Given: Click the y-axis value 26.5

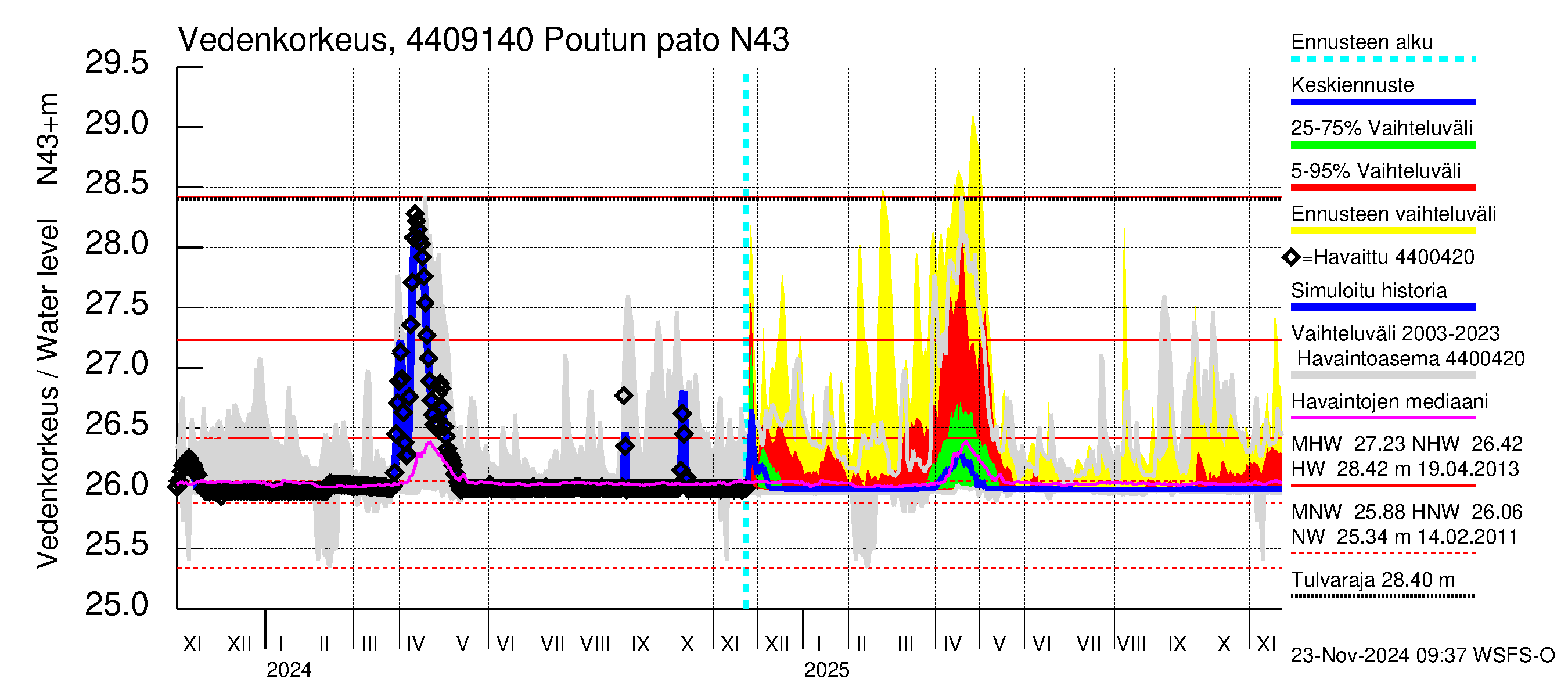Looking at the screenshot, I should click(116, 423).
